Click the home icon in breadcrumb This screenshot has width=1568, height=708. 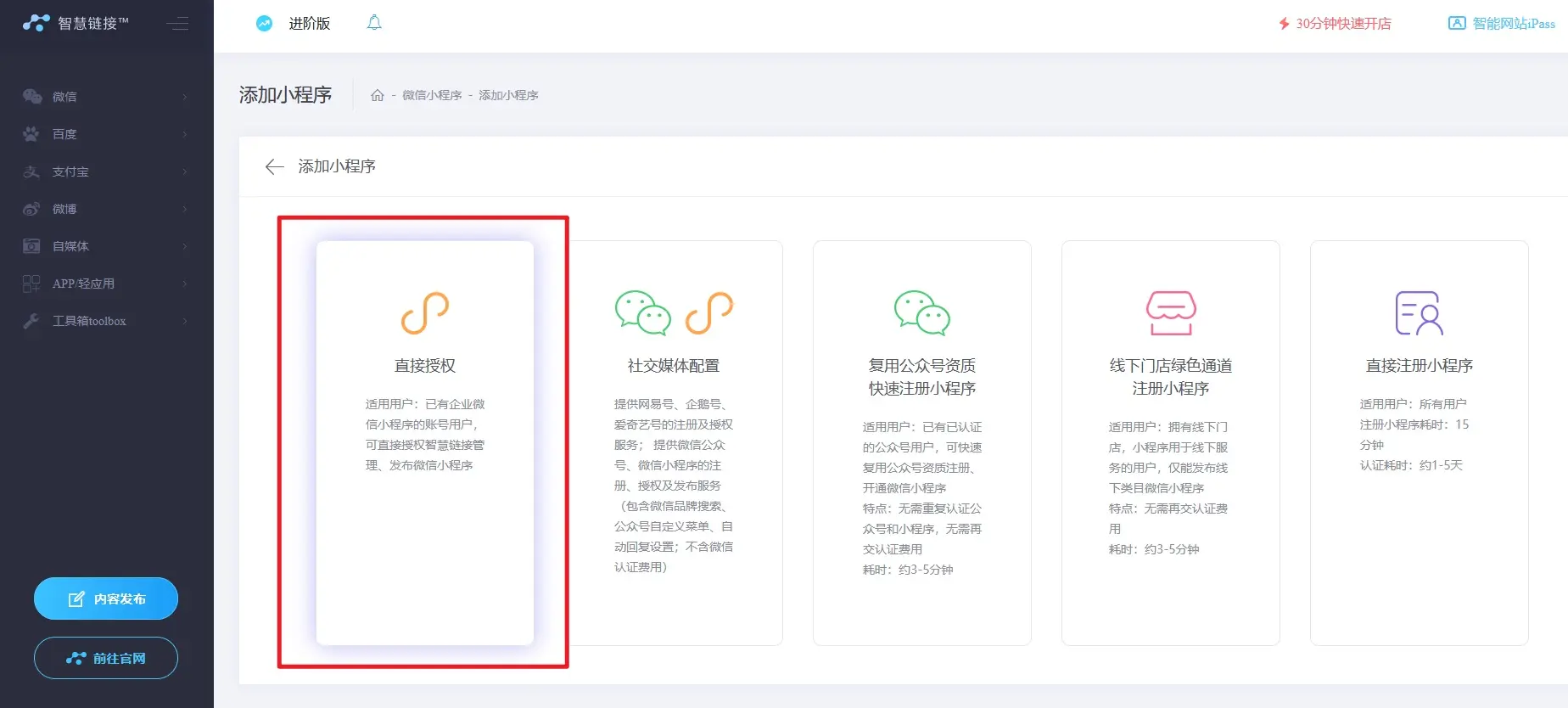click(x=378, y=95)
